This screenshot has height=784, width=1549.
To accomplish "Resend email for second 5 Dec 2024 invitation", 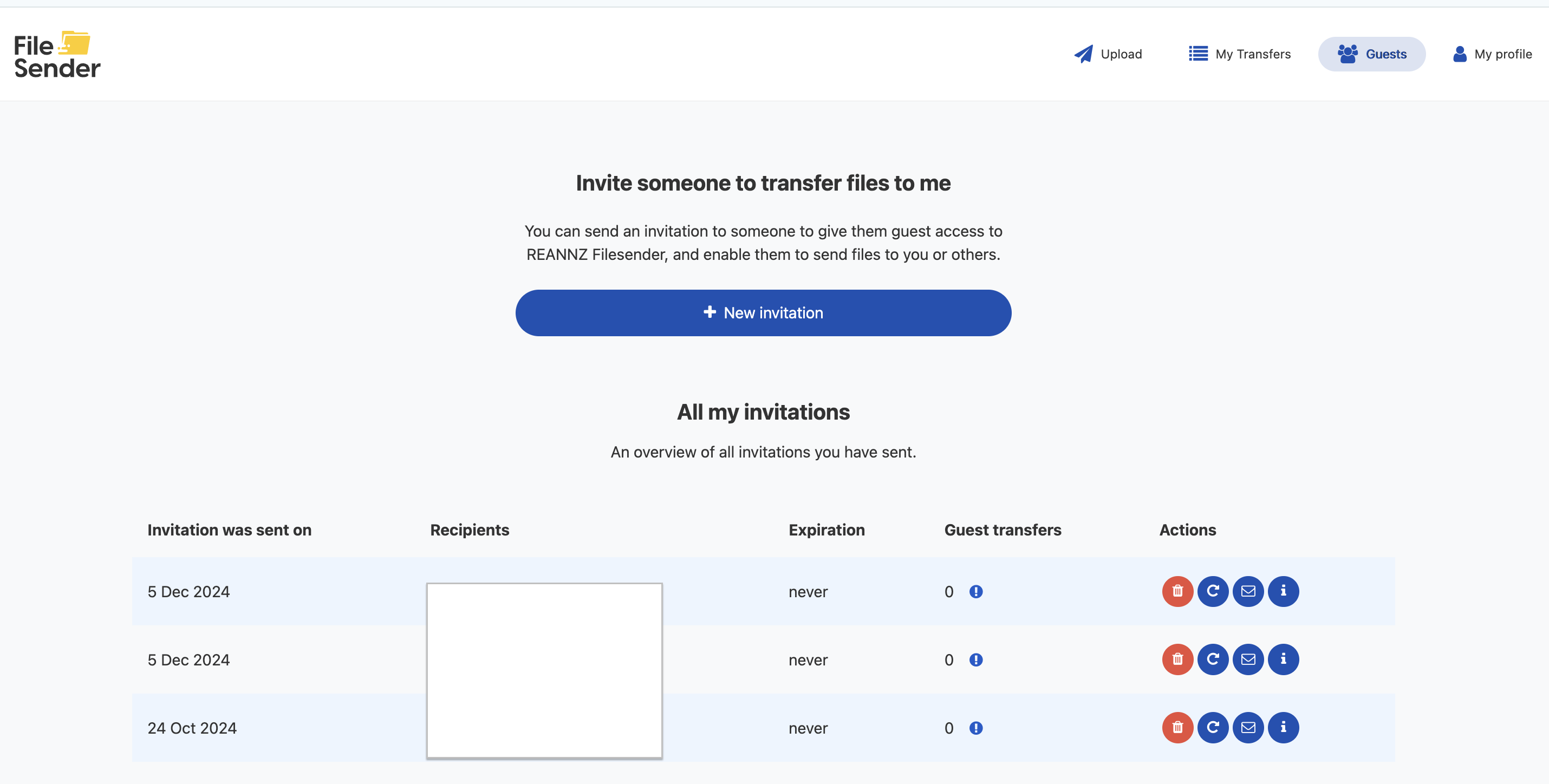I will click(x=1248, y=659).
